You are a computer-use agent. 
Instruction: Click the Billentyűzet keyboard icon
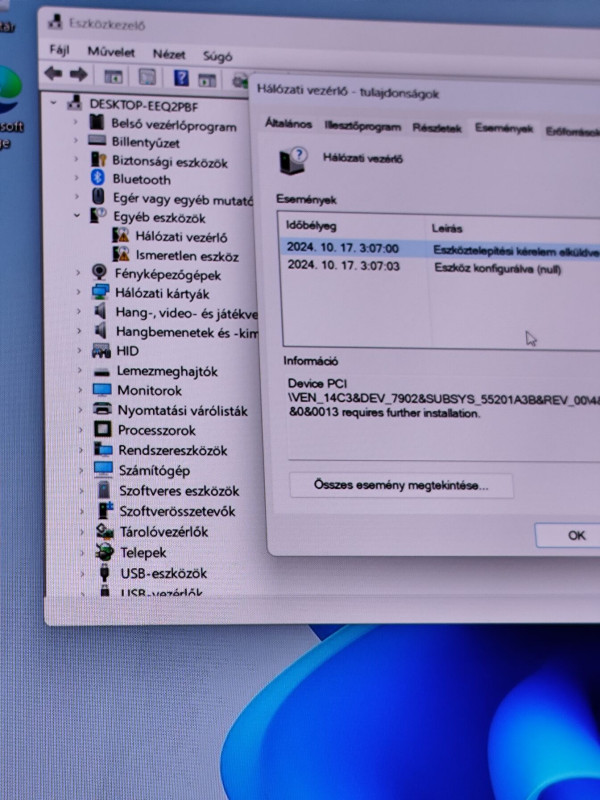click(97, 140)
